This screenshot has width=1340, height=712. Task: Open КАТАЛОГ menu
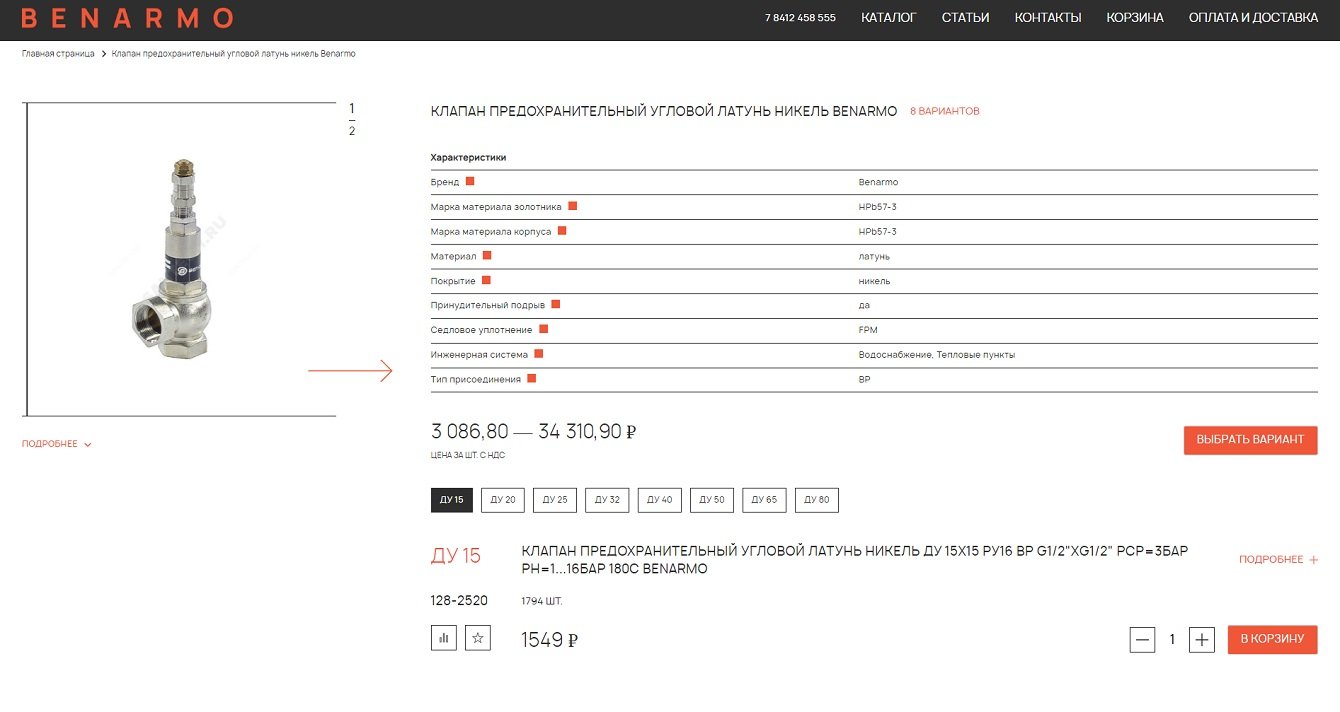pyautogui.click(x=888, y=18)
